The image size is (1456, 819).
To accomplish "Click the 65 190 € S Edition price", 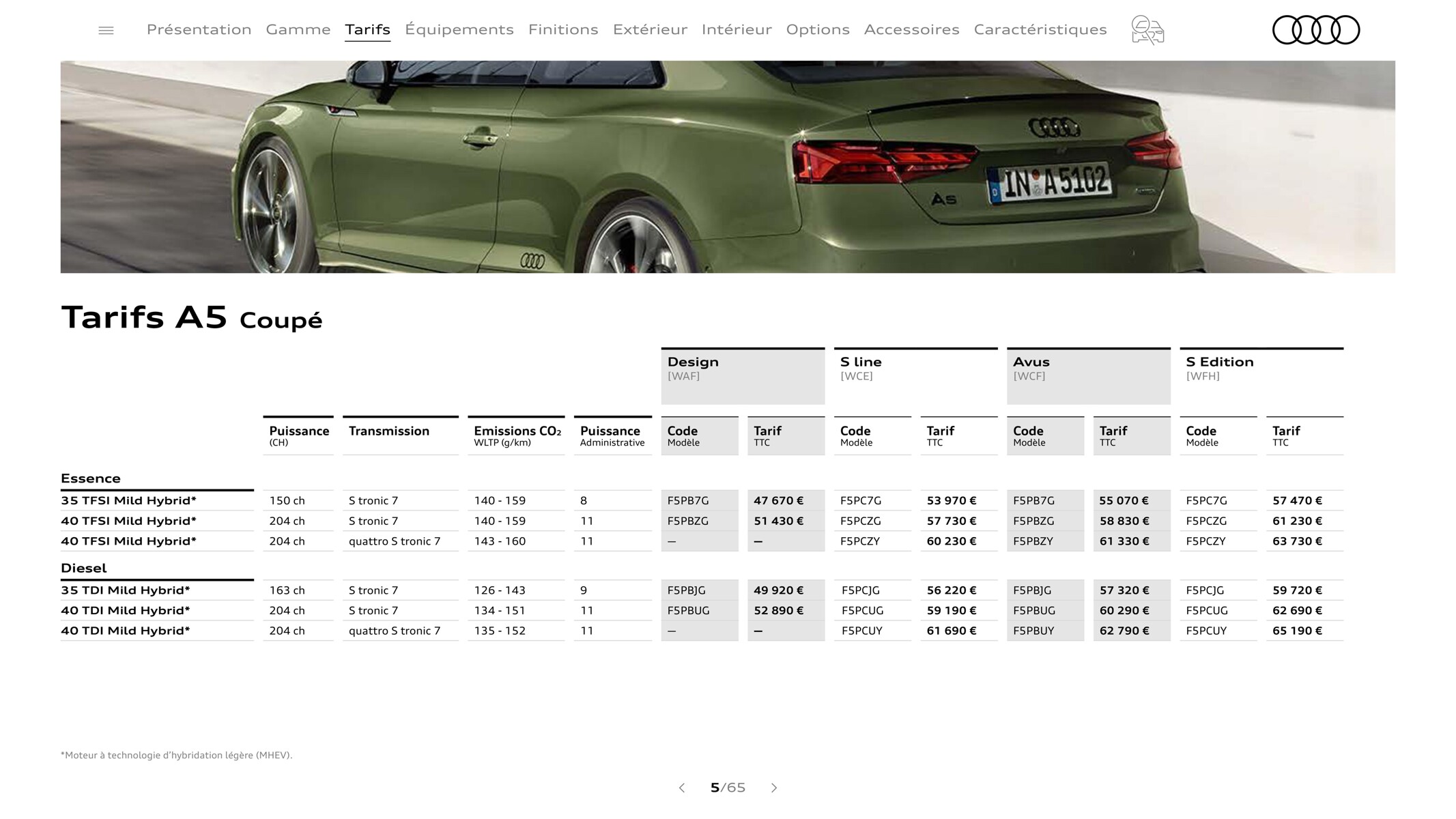I will [x=1298, y=631].
